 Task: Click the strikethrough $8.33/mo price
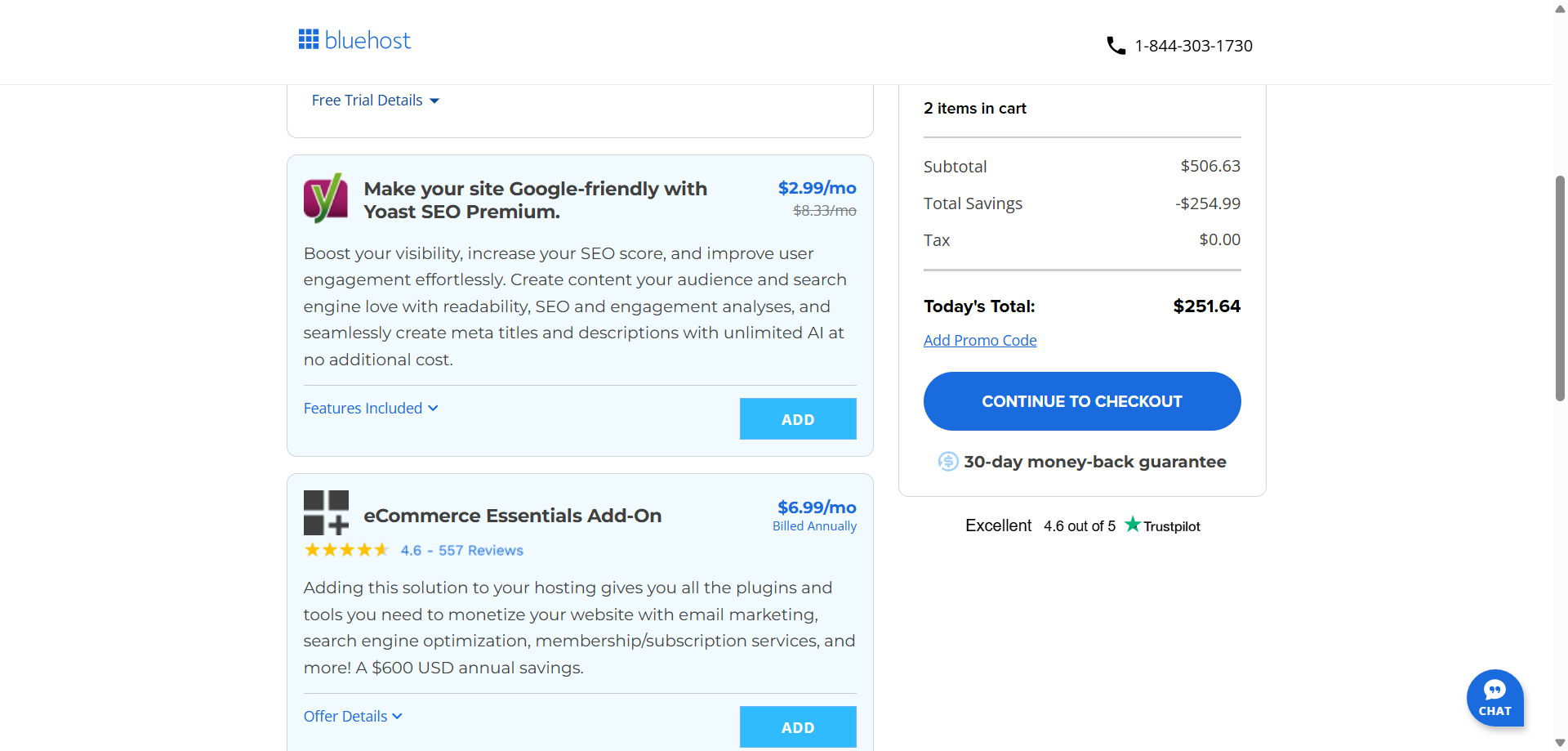[x=825, y=211]
